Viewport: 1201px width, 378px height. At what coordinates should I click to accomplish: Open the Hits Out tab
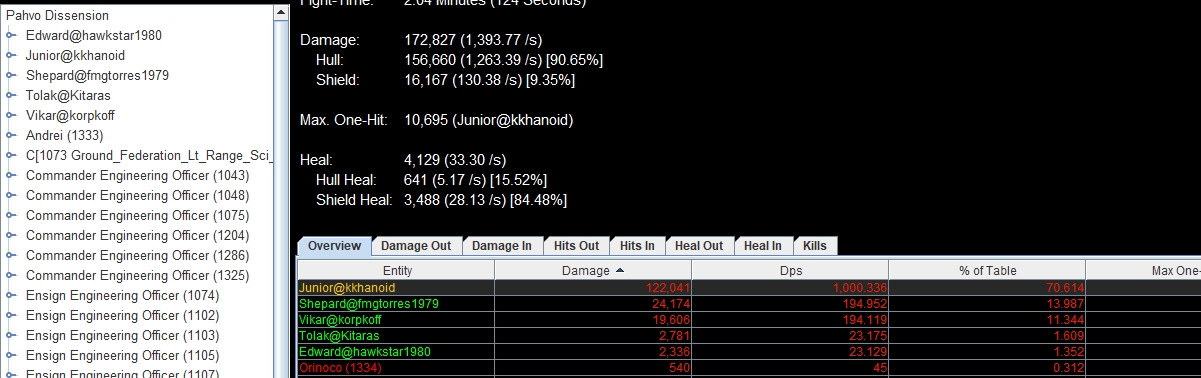pyautogui.click(x=576, y=246)
